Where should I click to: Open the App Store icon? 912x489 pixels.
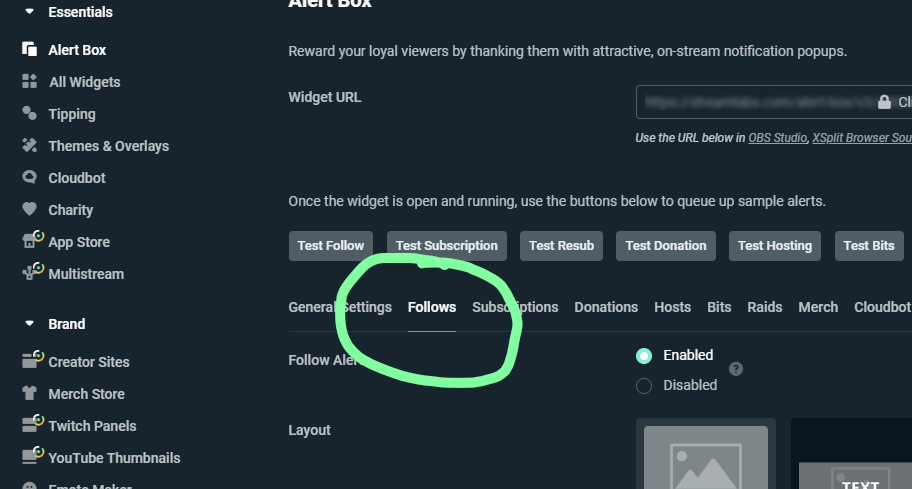31,241
